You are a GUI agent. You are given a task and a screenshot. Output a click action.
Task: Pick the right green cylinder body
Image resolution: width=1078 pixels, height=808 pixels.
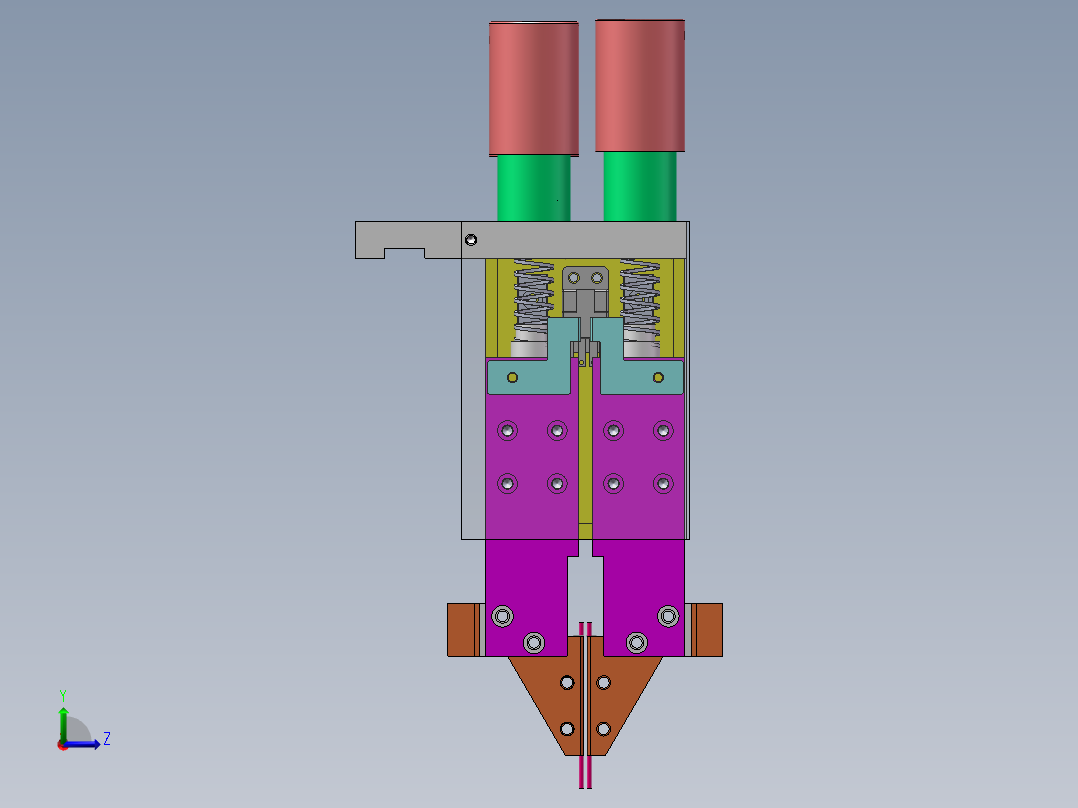pyautogui.click(x=639, y=186)
